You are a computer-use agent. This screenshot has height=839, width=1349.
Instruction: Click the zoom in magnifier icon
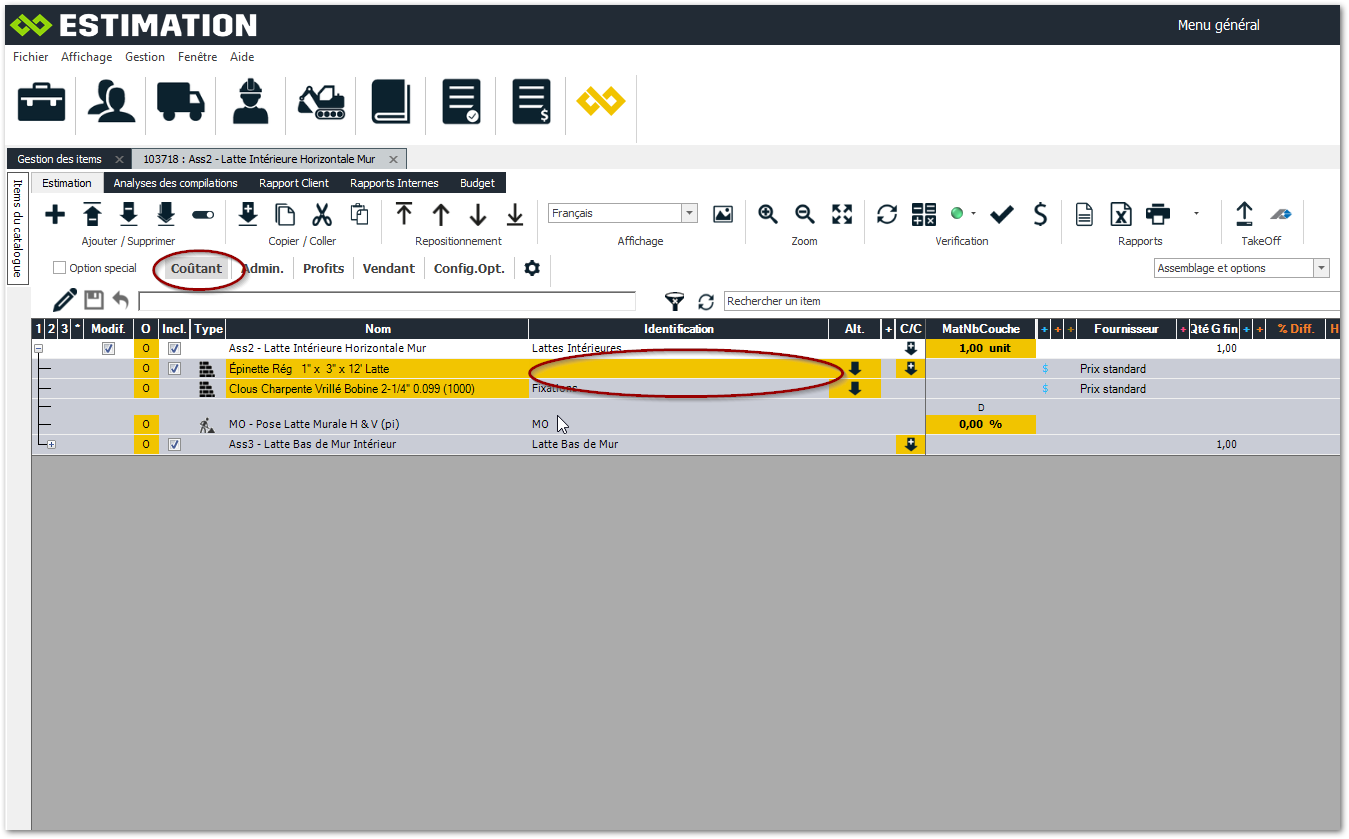[x=768, y=214]
